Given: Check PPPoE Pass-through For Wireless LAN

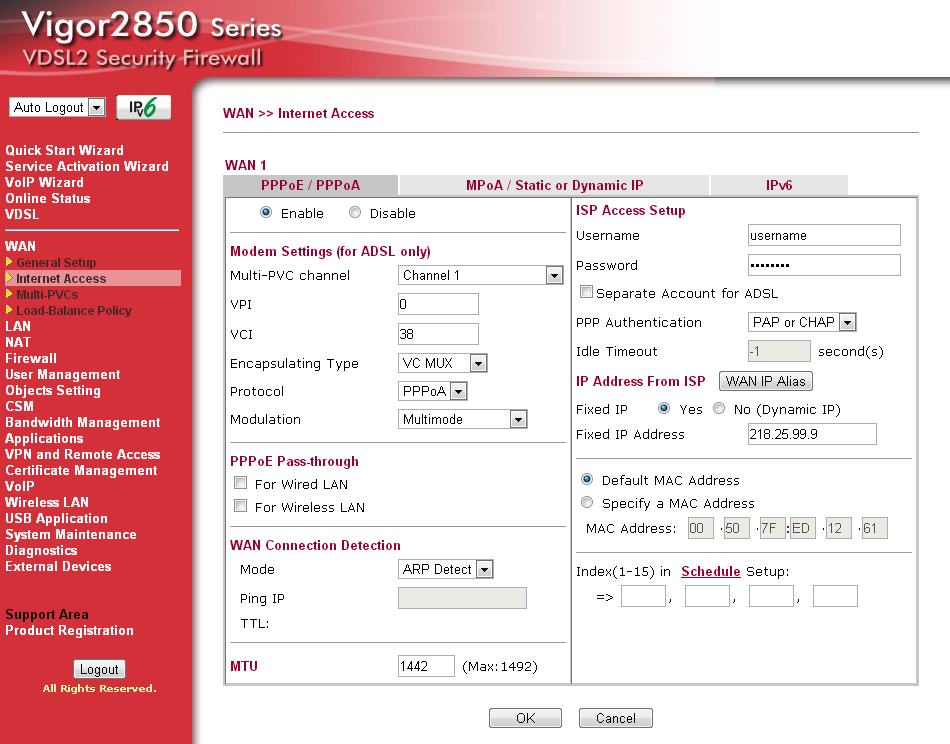Looking at the screenshot, I should click(x=240, y=507).
